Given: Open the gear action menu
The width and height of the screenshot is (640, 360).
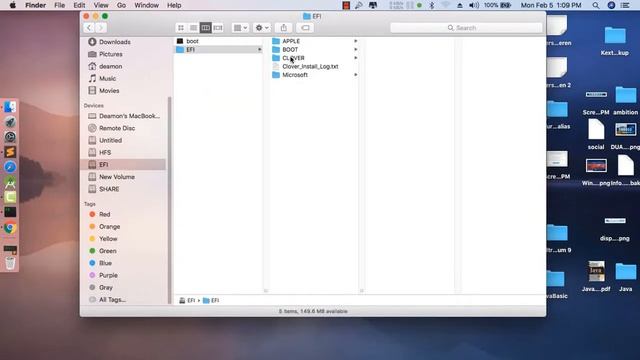Looking at the screenshot, I should 262,28.
